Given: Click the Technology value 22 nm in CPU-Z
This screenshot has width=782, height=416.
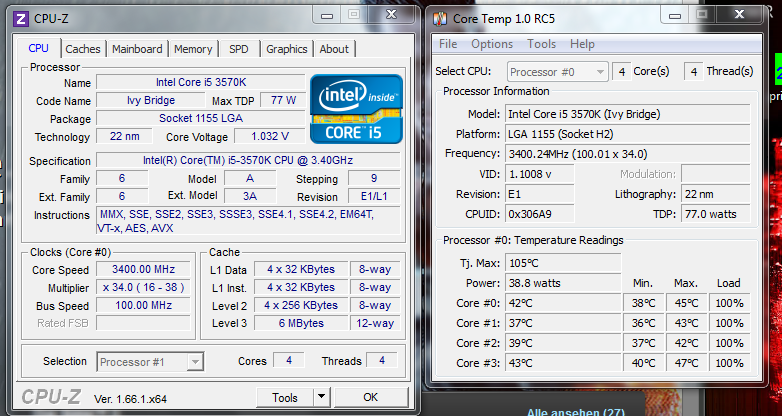Looking at the screenshot, I should click(124, 136).
